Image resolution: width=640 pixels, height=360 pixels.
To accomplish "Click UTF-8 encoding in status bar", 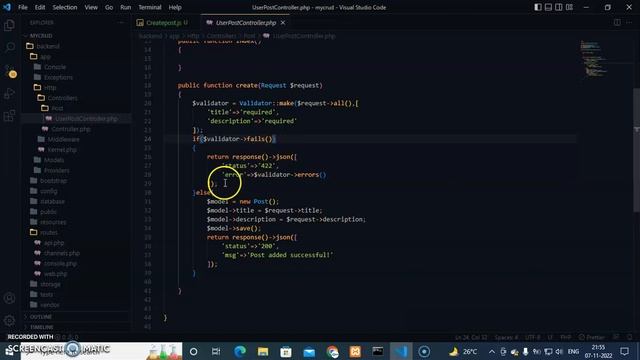I will 532,337.
